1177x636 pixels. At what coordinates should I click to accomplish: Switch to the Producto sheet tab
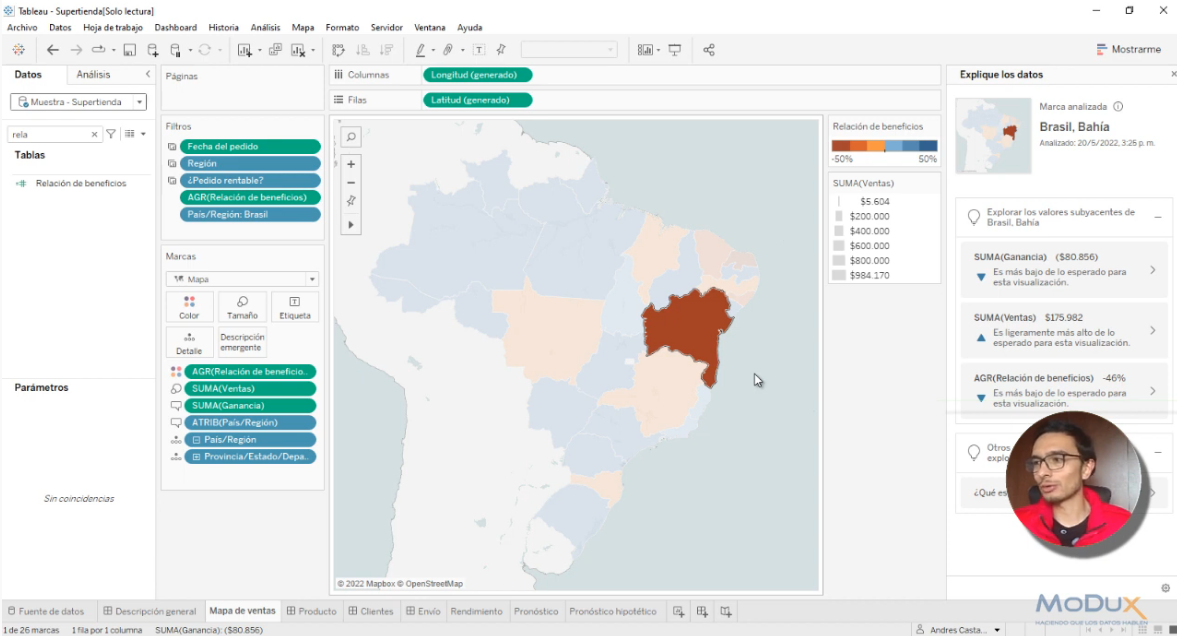pyautogui.click(x=311, y=610)
